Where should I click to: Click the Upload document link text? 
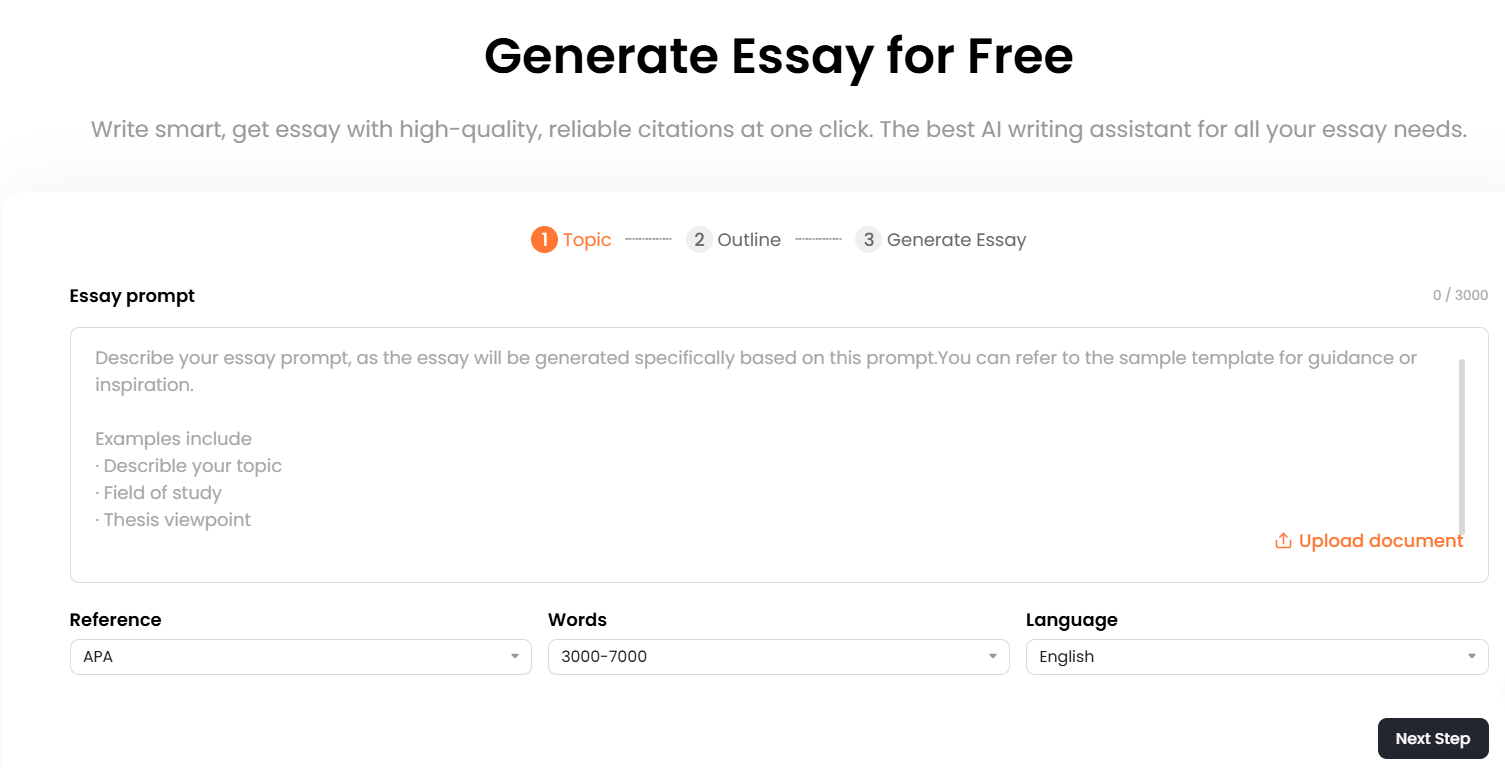click(x=1380, y=541)
